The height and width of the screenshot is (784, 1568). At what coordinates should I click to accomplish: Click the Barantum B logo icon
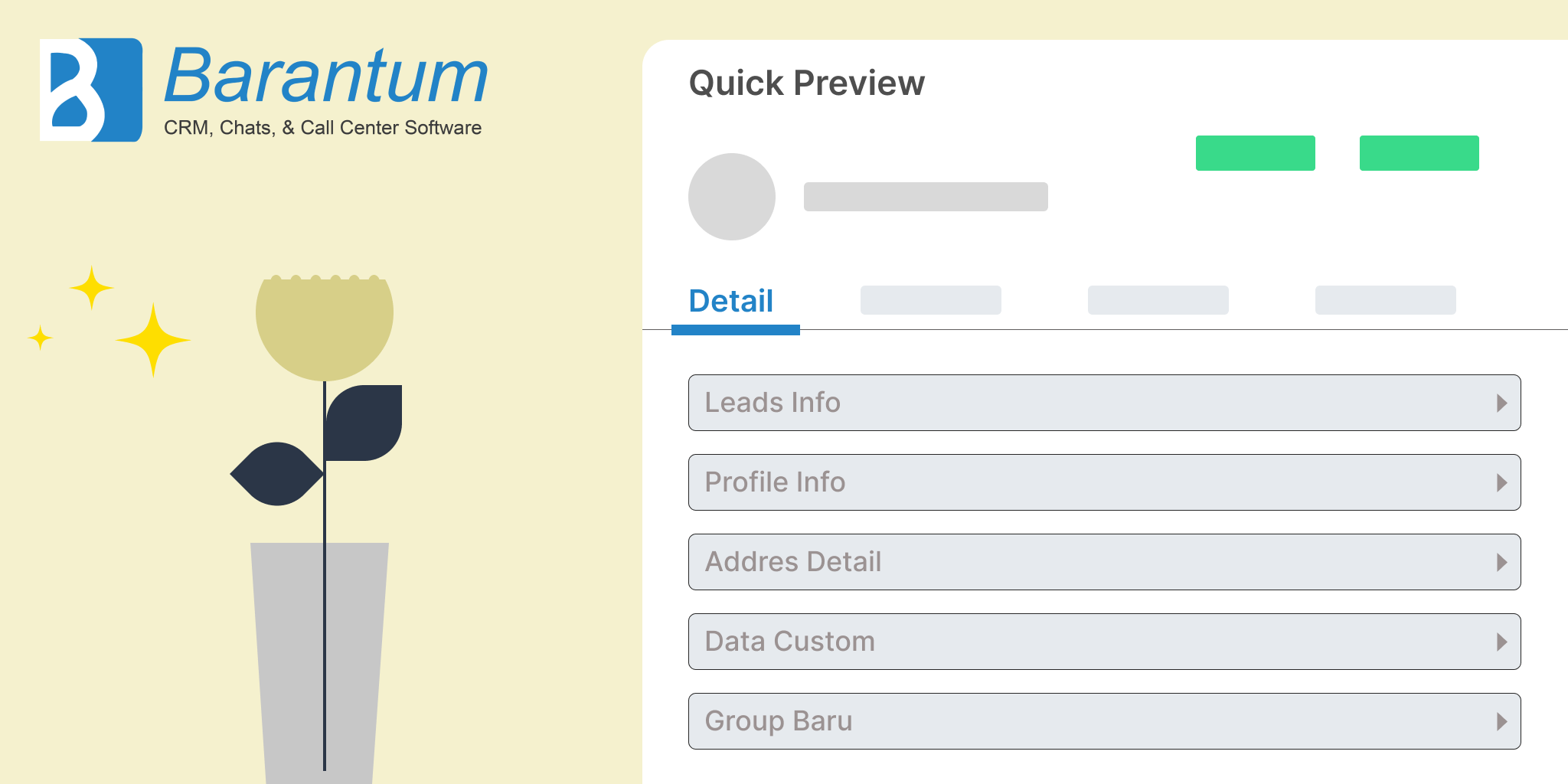tap(91, 90)
